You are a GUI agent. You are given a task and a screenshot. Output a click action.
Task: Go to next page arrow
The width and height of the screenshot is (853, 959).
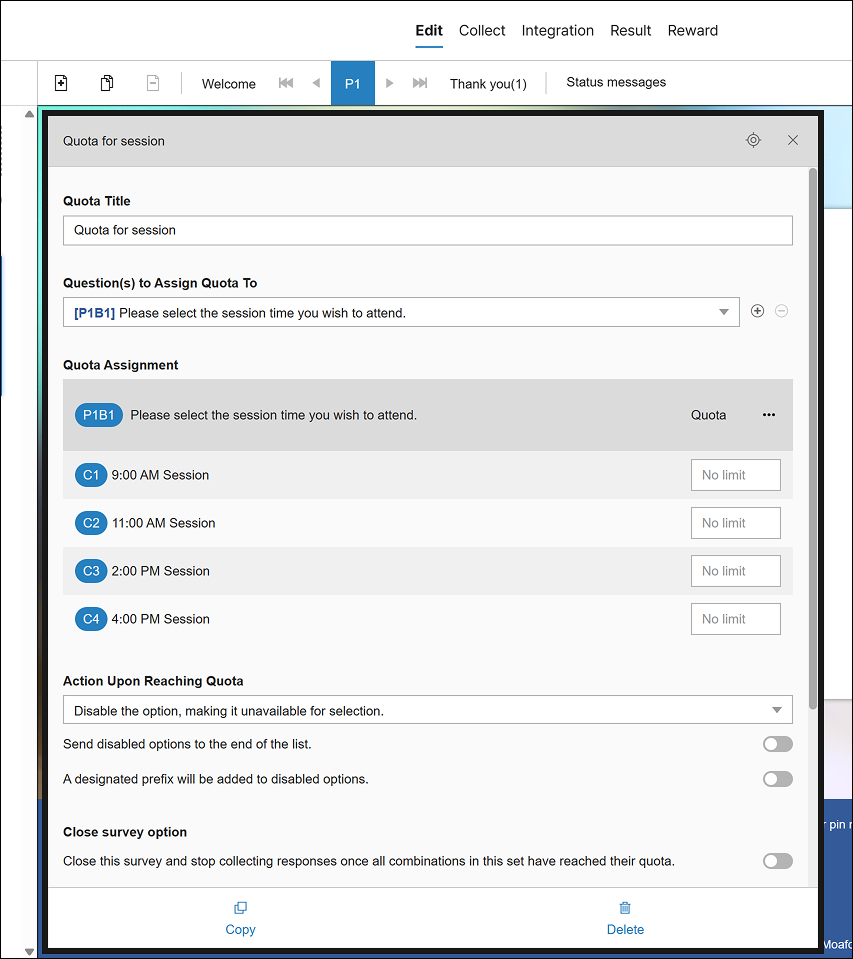[x=390, y=83]
